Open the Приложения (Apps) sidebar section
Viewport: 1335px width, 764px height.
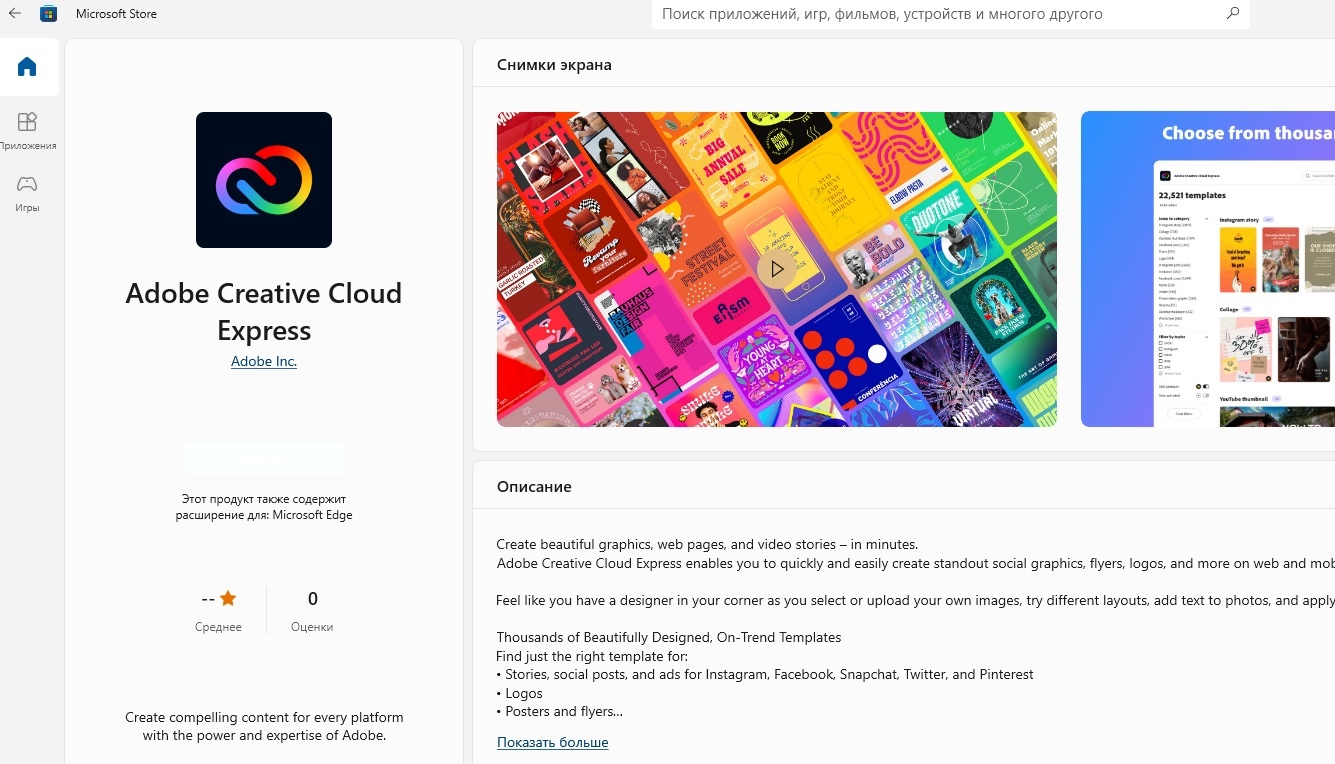pyautogui.click(x=28, y=131)
